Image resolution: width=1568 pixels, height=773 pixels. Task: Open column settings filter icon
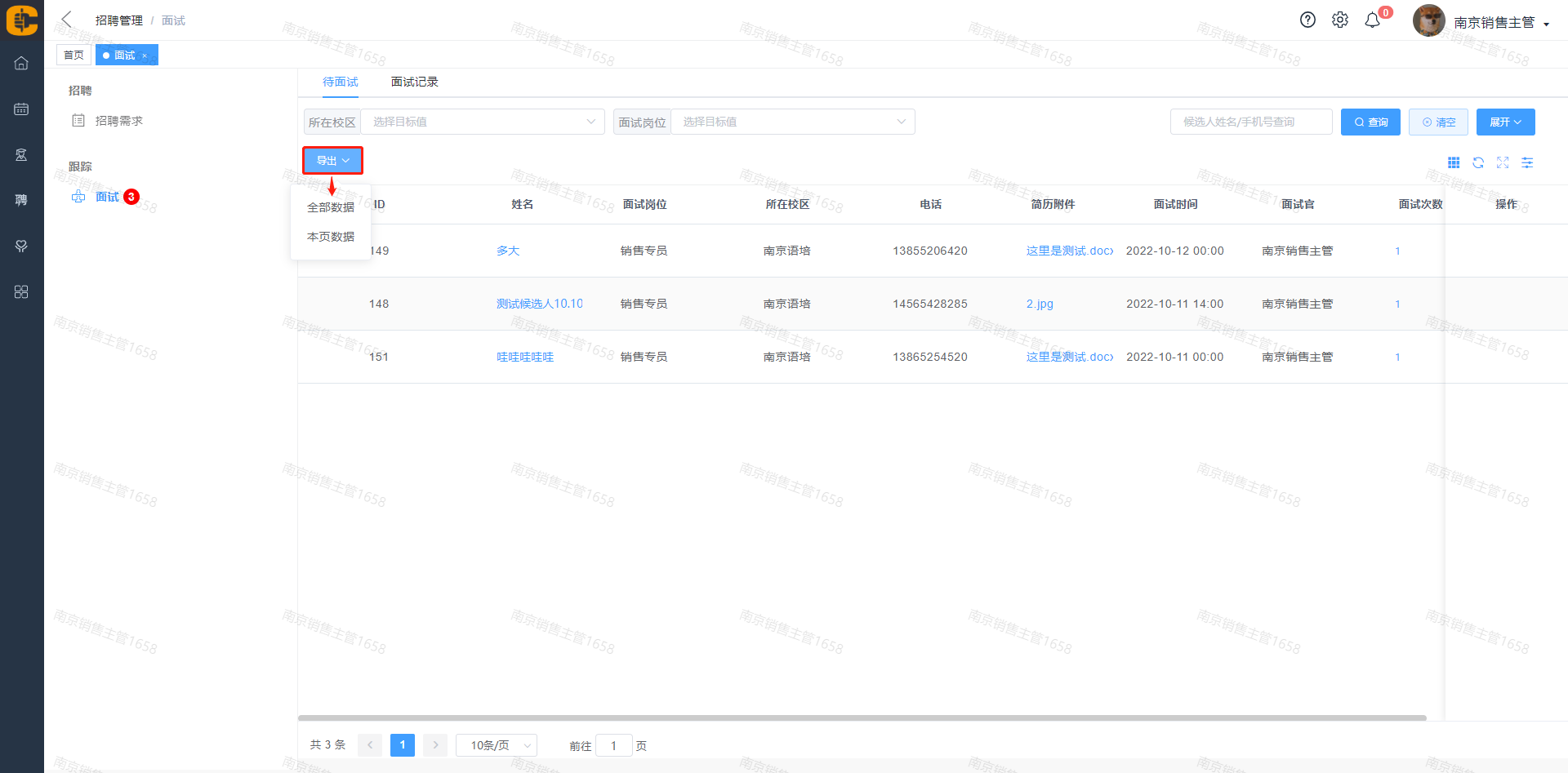[x=1527, y=163]
